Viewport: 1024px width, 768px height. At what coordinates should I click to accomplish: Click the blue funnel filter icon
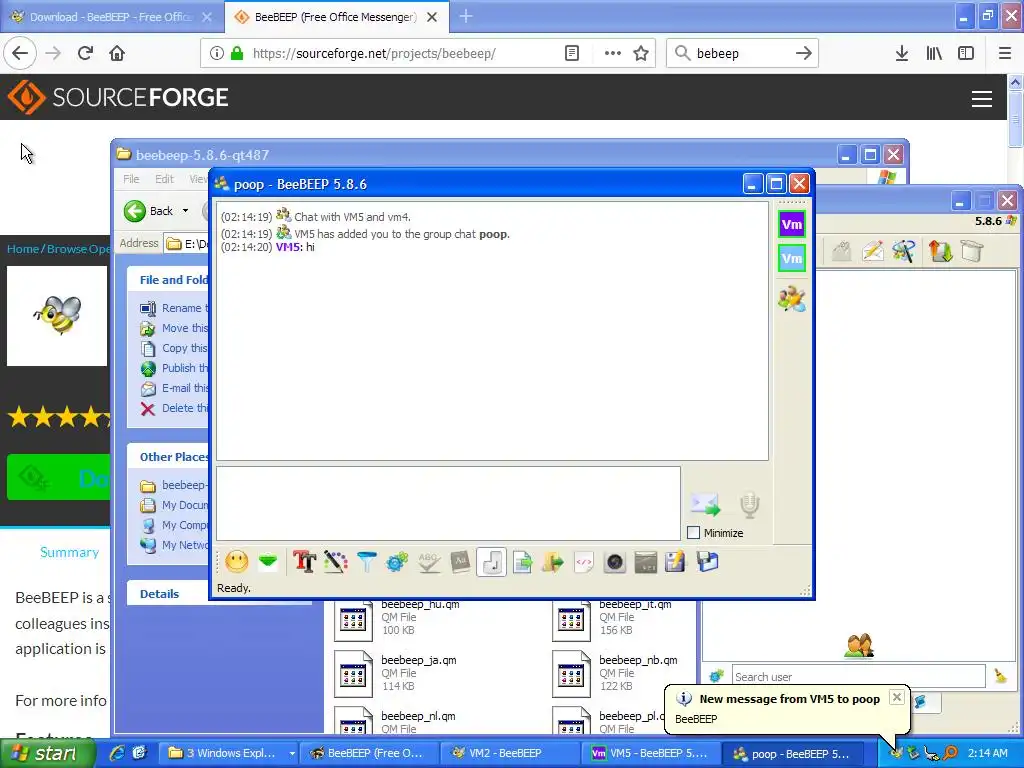pyautogui.click(x=366, y=562)
